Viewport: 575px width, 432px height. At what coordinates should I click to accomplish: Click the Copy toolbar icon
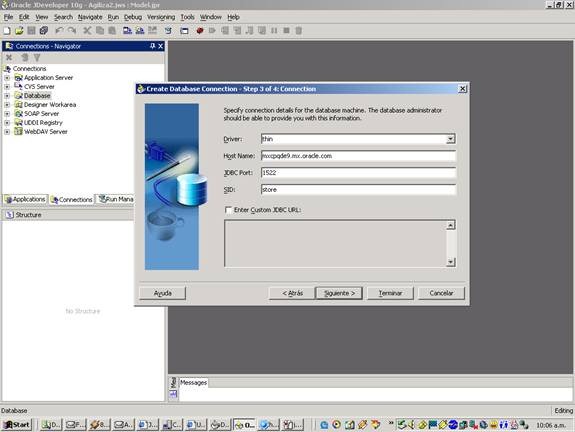point(100,31)
